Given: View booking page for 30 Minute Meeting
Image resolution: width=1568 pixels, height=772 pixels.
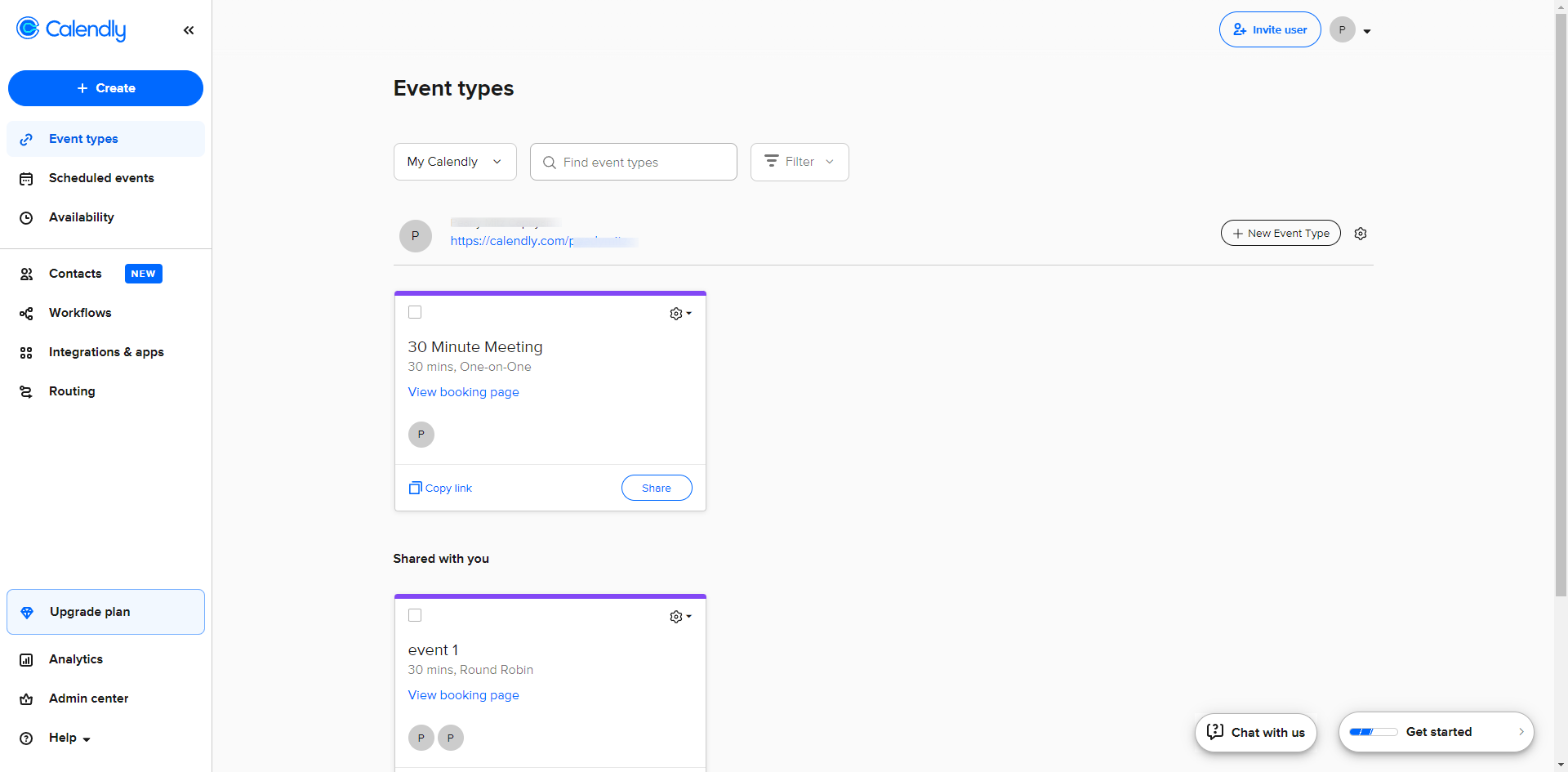Looking at the screenshot, I should [464, 392].
